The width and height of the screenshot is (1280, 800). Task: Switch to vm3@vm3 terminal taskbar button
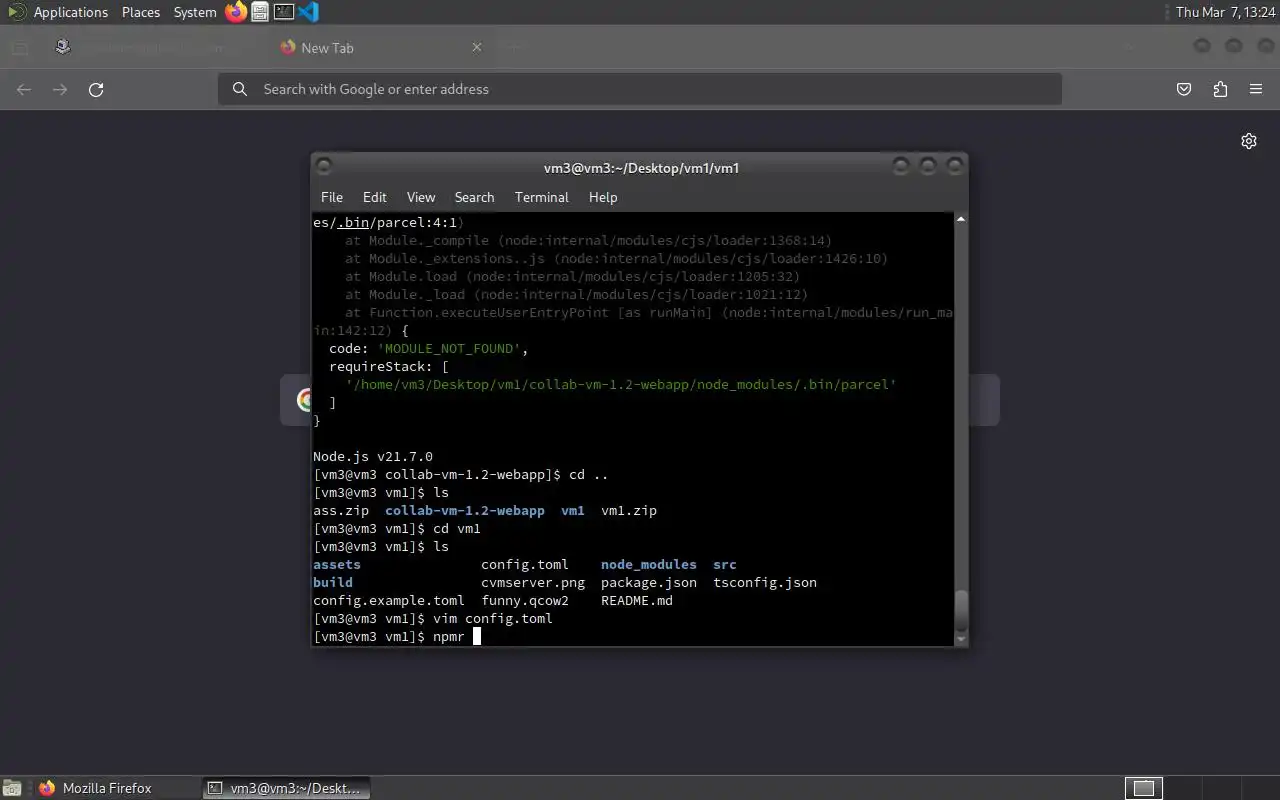point(286,788)
